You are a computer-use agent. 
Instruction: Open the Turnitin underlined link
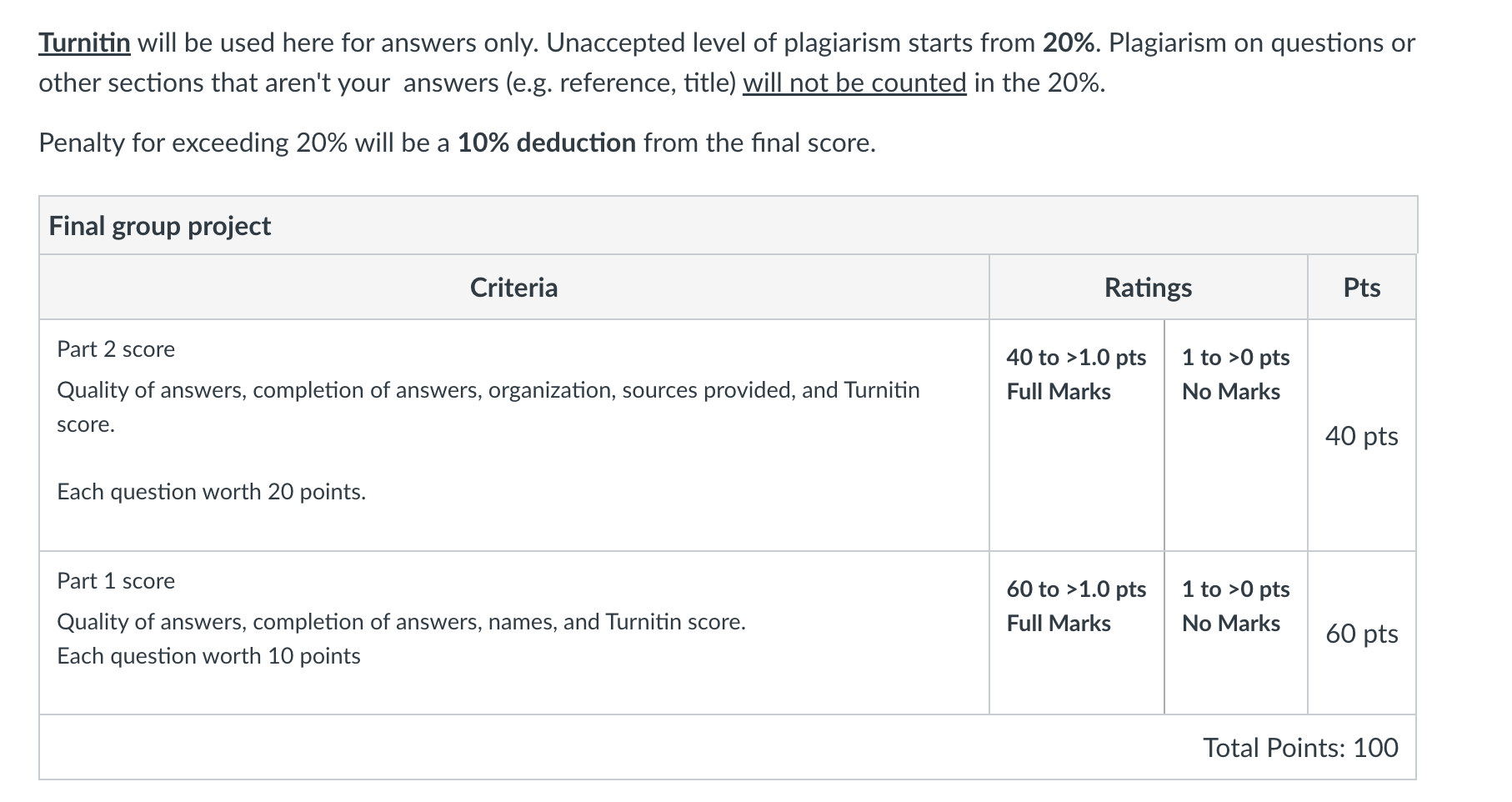click(84, 43)
